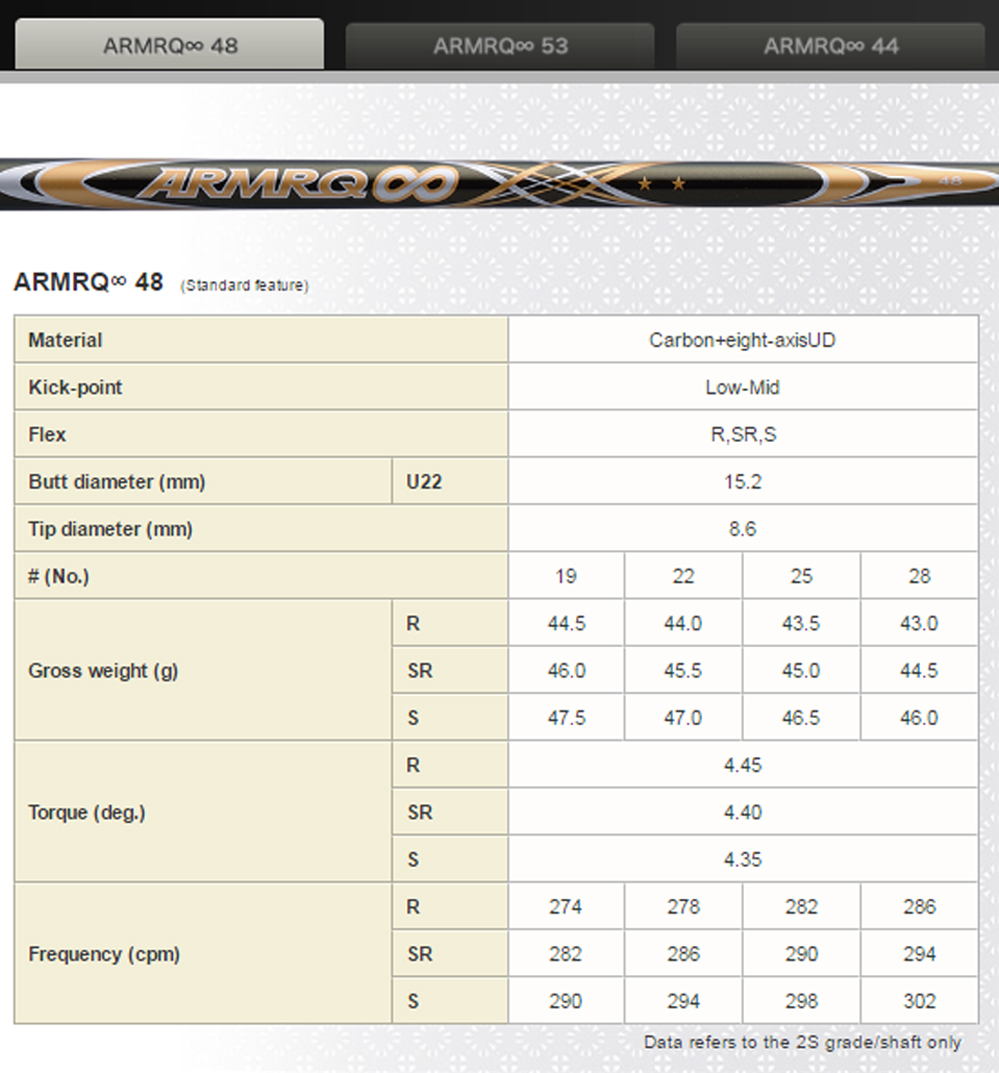Click the R gross weight value '44.0'

click(x=683, y=623)
